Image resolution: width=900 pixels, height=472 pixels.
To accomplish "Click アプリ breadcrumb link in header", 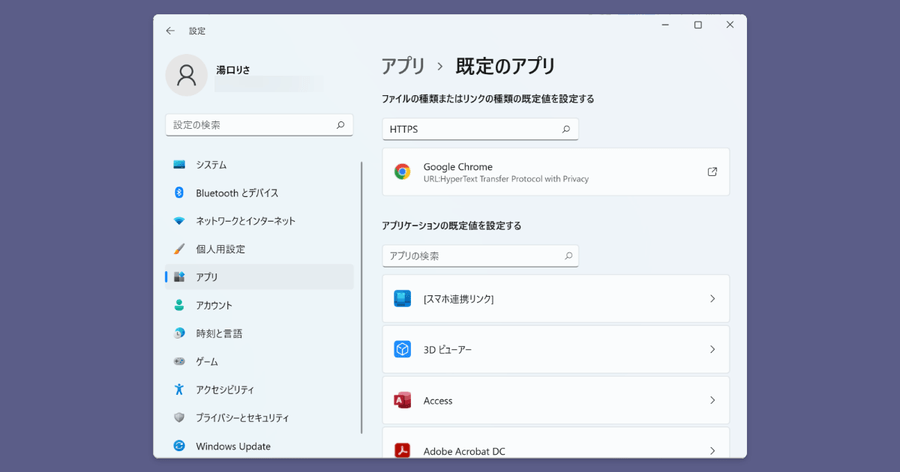I will [403, 67].
